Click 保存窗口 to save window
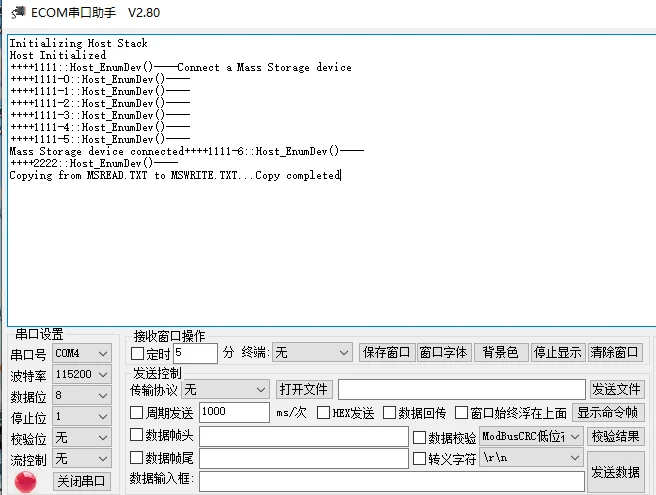The image size is (656, 495). 387,353
